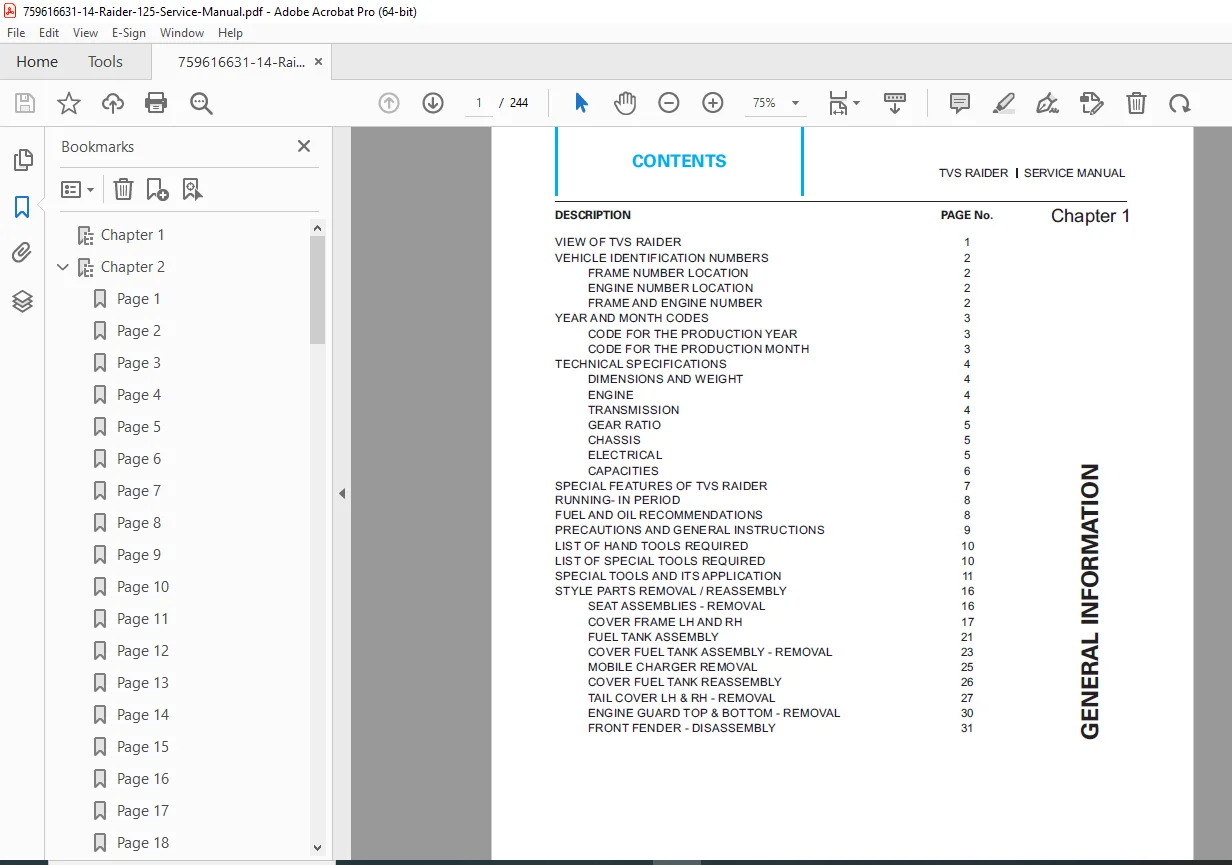1232x865 pixels.
Task: Click bookmarks scrollbar up arrow
Action: pyautogui.click(x=318, y=228)
